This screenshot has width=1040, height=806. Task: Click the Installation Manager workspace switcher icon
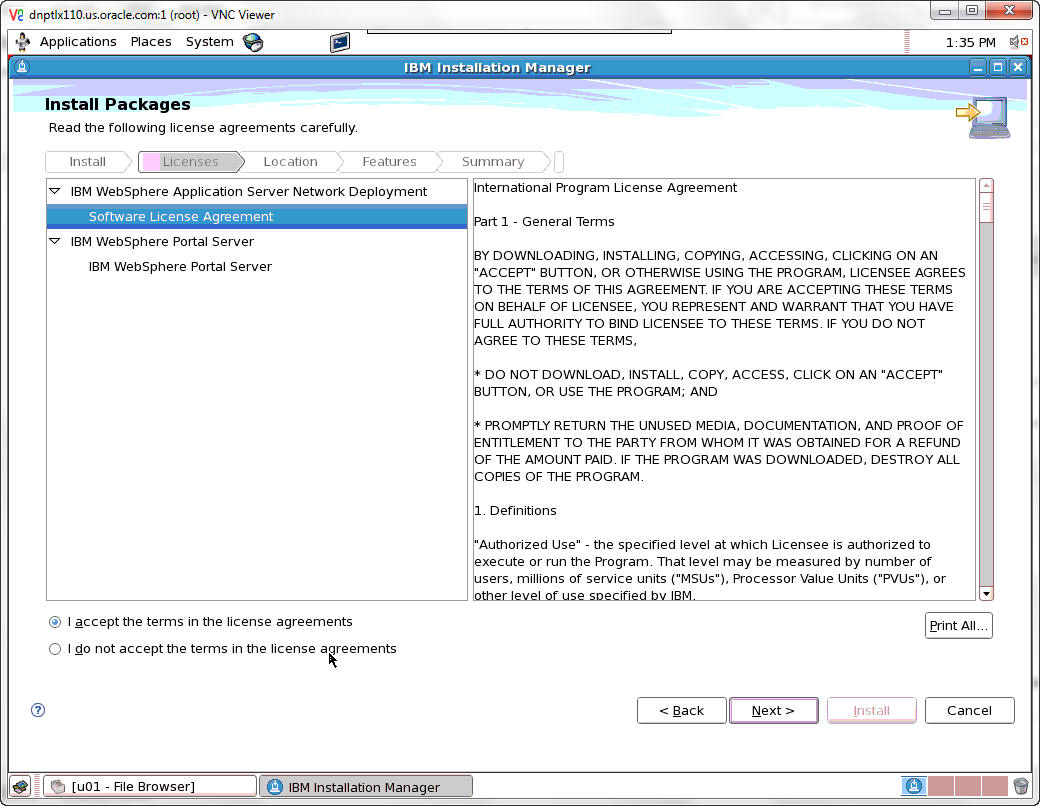pos(913,786)
